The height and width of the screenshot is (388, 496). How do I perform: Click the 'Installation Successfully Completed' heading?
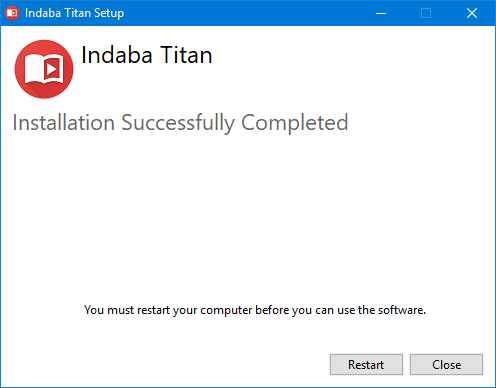(x=180, y=123)
